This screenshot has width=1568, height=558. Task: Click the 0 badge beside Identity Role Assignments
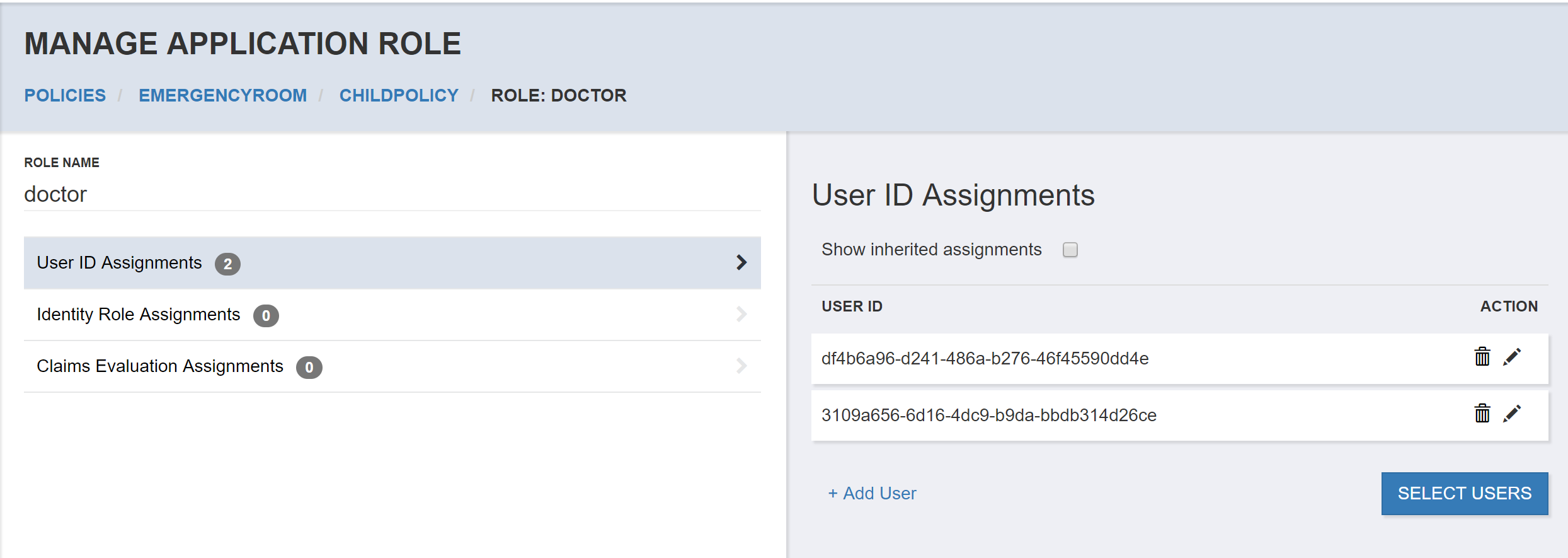click(x=266, y=316)
